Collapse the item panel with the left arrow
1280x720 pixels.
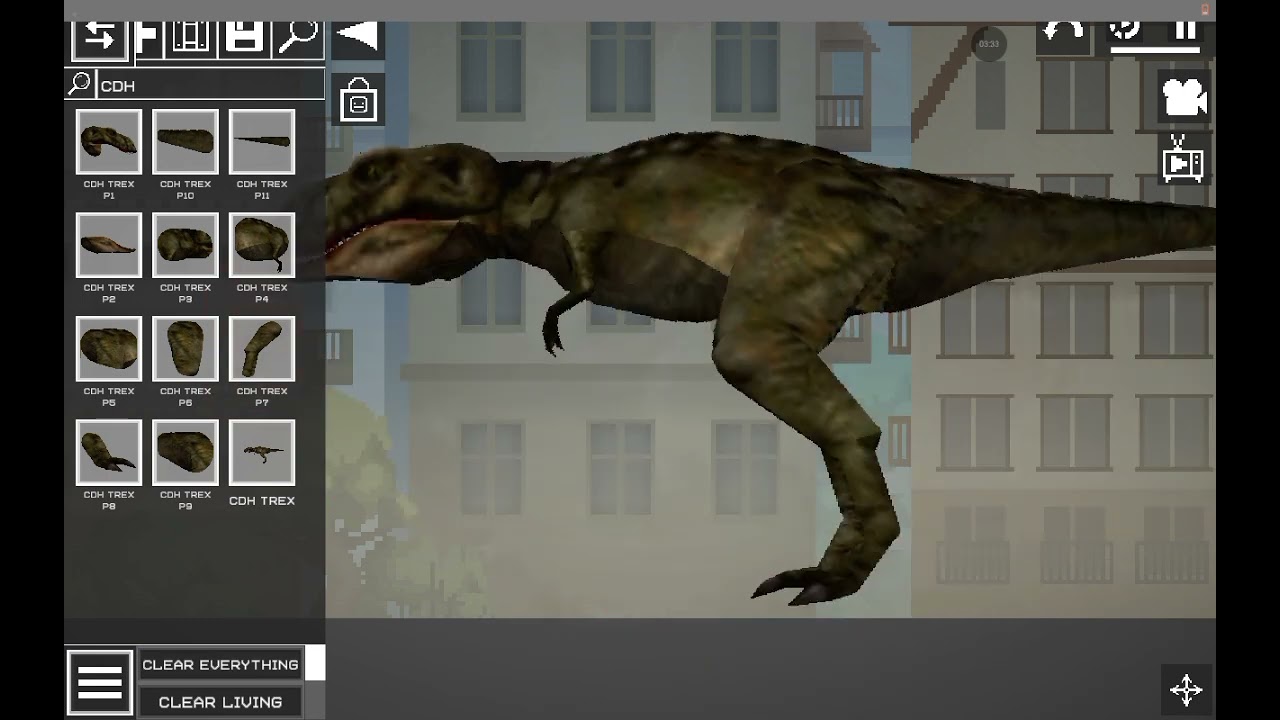coord(357,38)
